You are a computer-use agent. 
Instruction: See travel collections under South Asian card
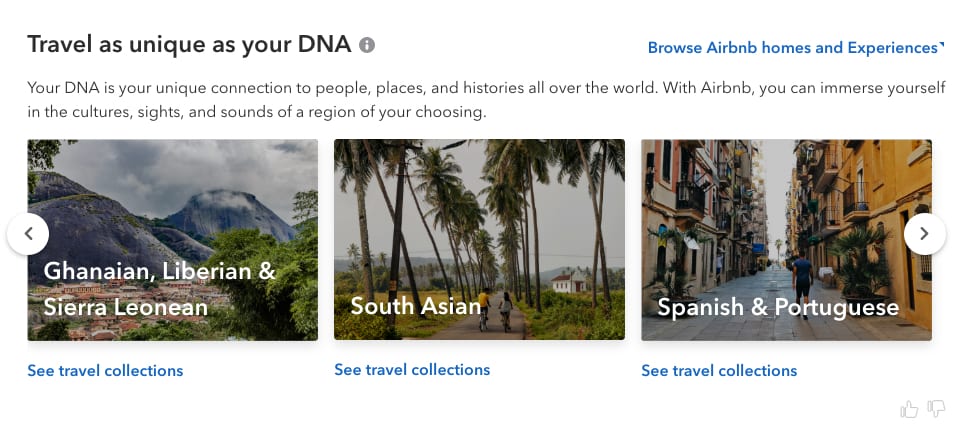click(412, 369)
